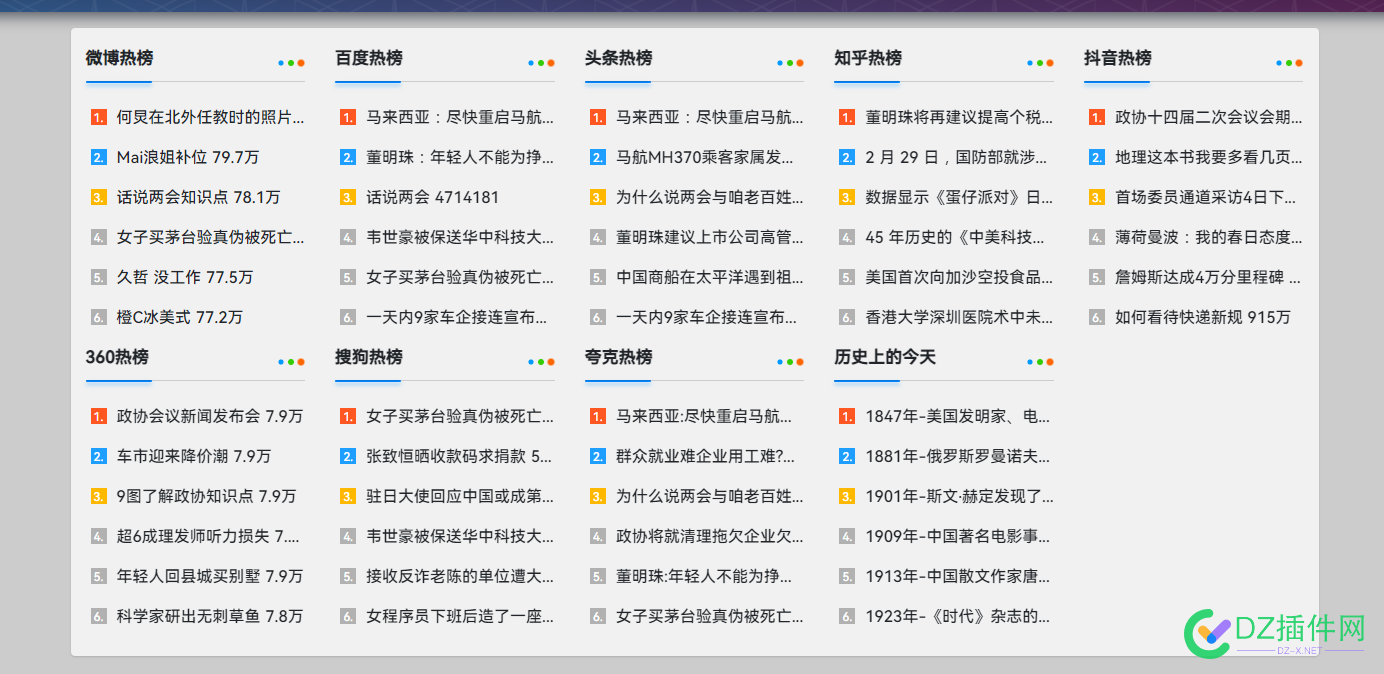This screenshot has height=674, width=1384.
Task: Open Sogou item 女程序员下班后造了一座
Action: [460, 616]
